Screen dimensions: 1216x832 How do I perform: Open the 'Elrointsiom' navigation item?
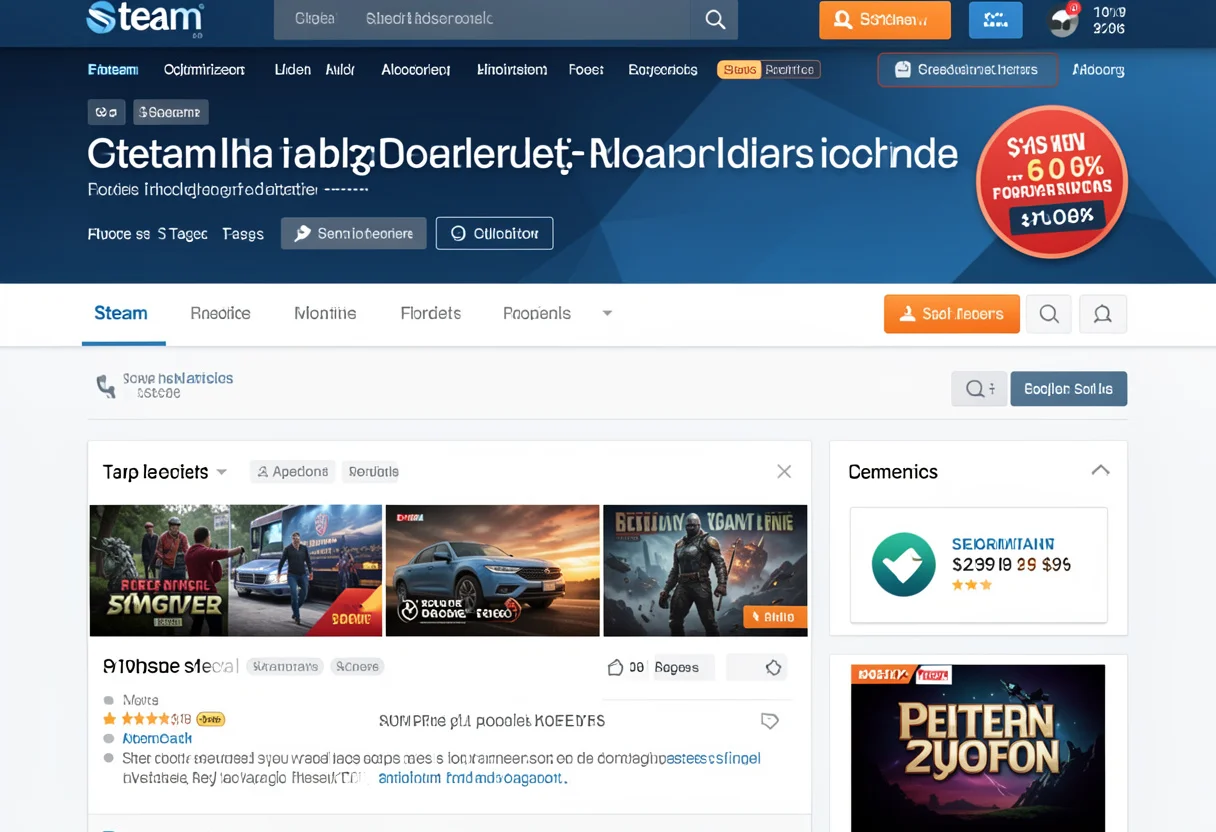512,70
